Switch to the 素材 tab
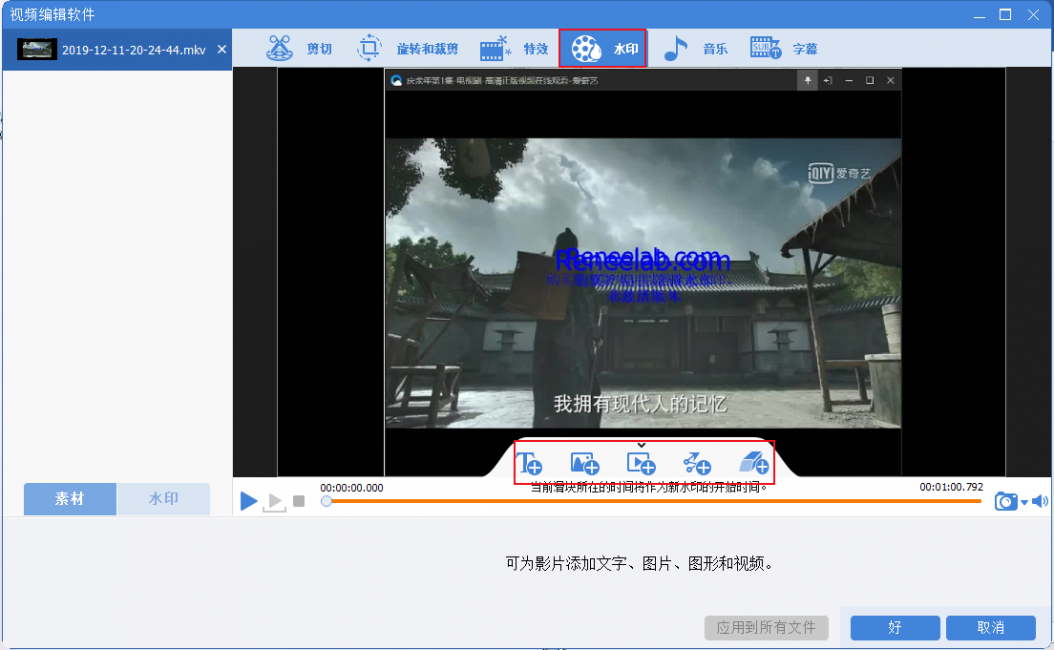The height and width of the screenshot is (650, 1054). tap(70, 499)
